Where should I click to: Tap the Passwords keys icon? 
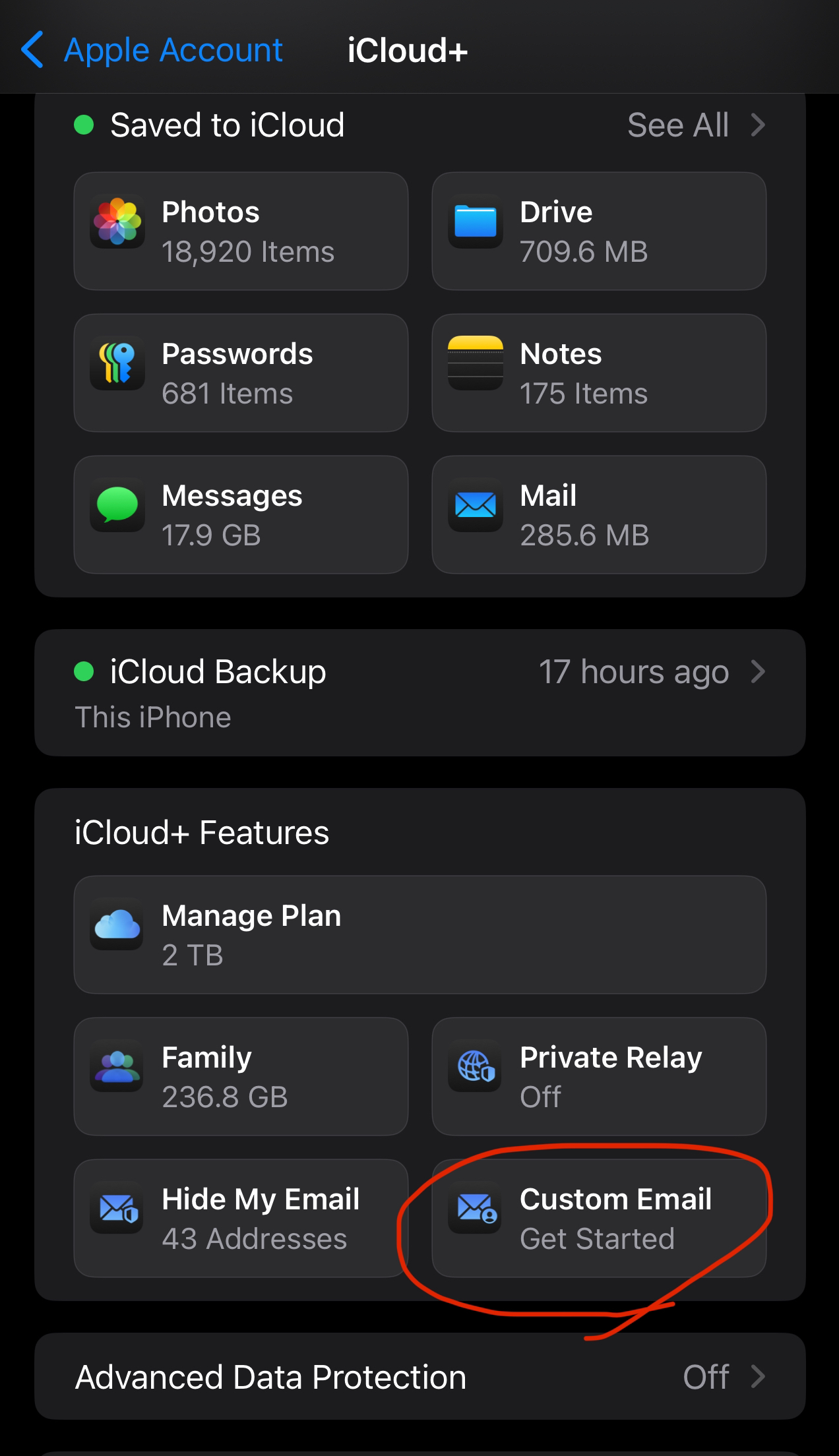[117, 363]
